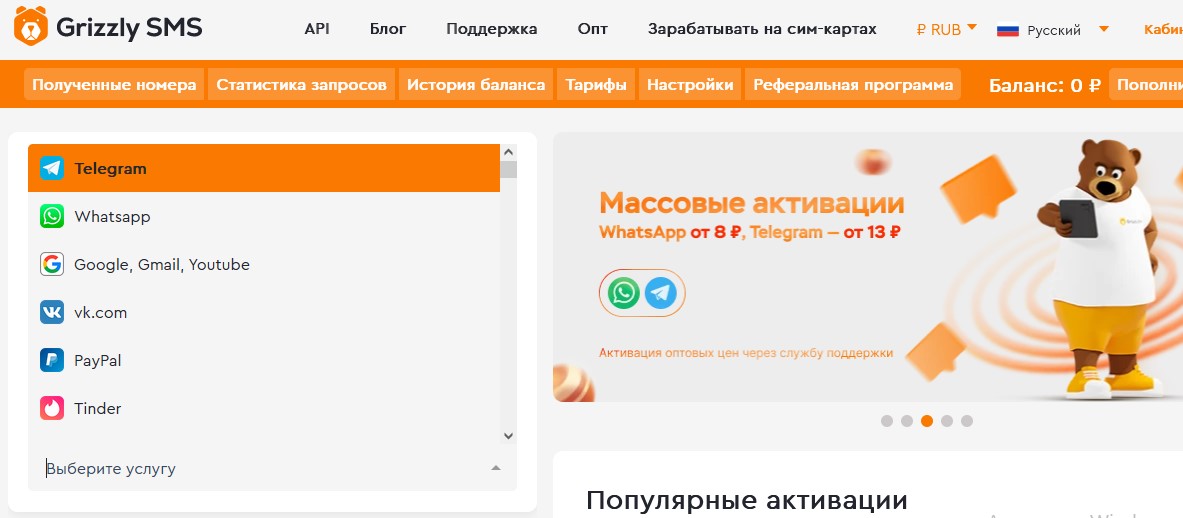Click the Google icon in service list

(x=52, y=265)
